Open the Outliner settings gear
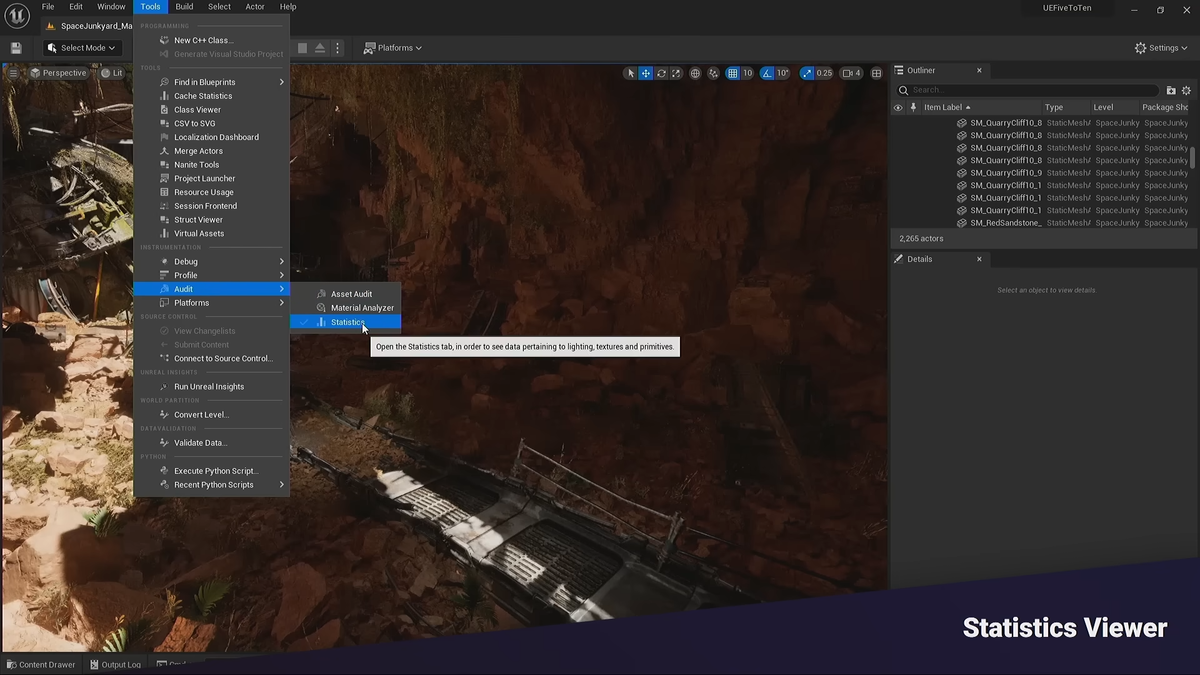This screenshot has height=675, width=1200. tap(1187, 90)
